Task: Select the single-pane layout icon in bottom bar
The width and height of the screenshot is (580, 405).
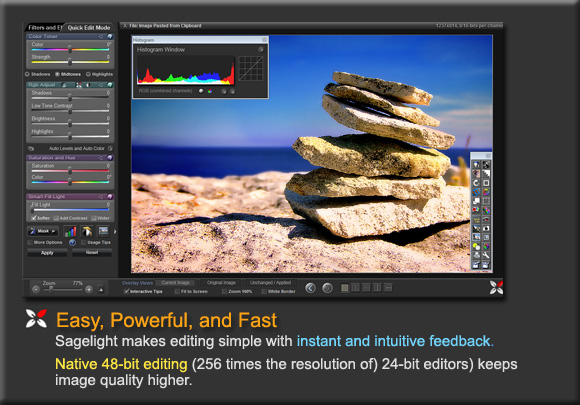Action: pos(344,288)
